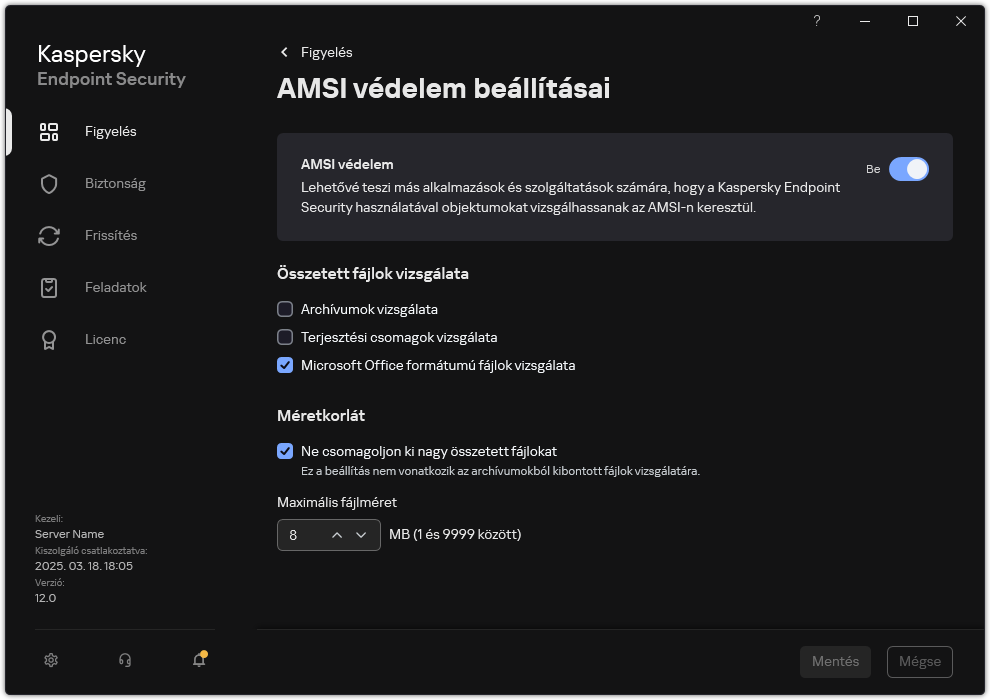Enable Archívumok vizsgálata scanning
Screen dimensions: 990x700
(285, 309)
